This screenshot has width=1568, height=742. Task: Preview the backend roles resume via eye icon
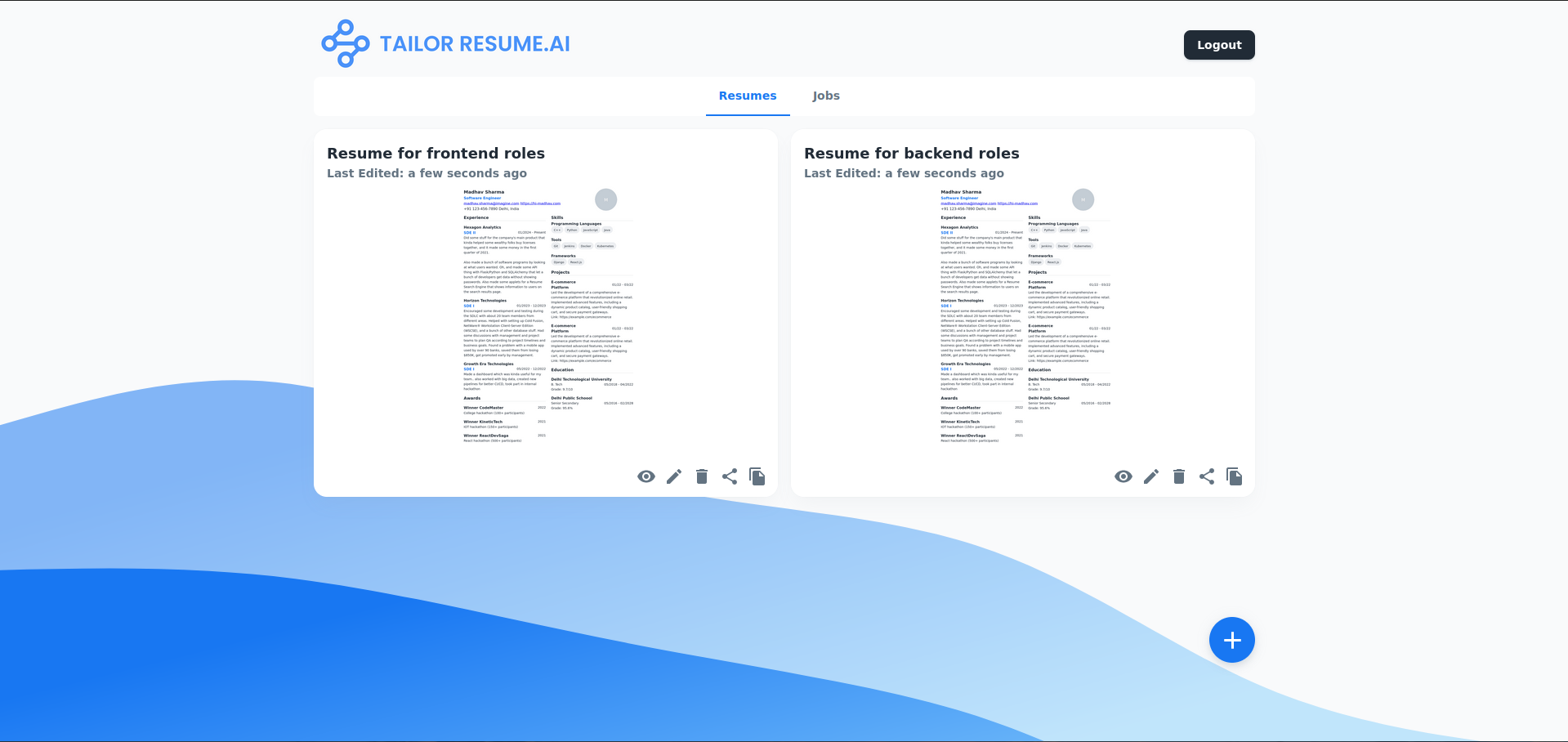(1124, 476)
